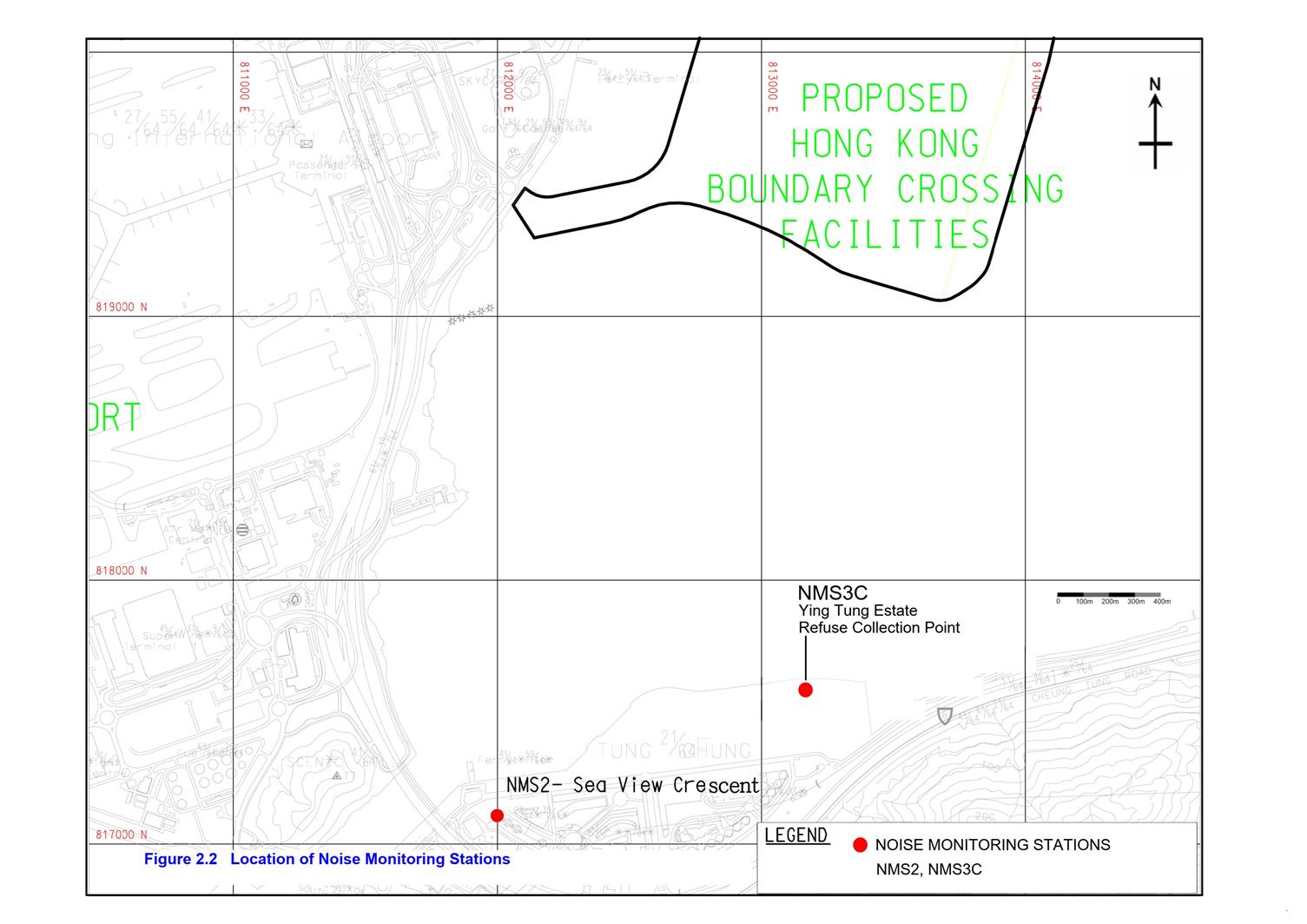Click the NMS2 red monitoring station dot
The width and height of the screenshot is (1307, 924).
[497, 815]
